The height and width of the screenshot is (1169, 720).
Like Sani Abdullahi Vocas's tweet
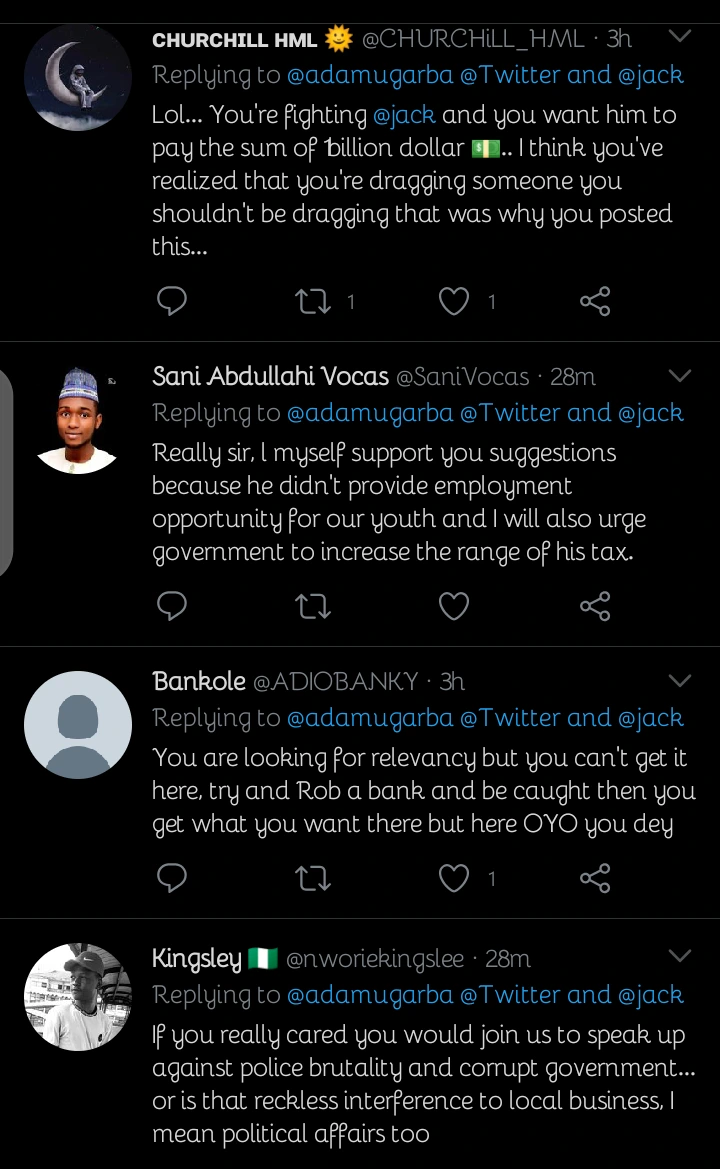click(454, 605)
